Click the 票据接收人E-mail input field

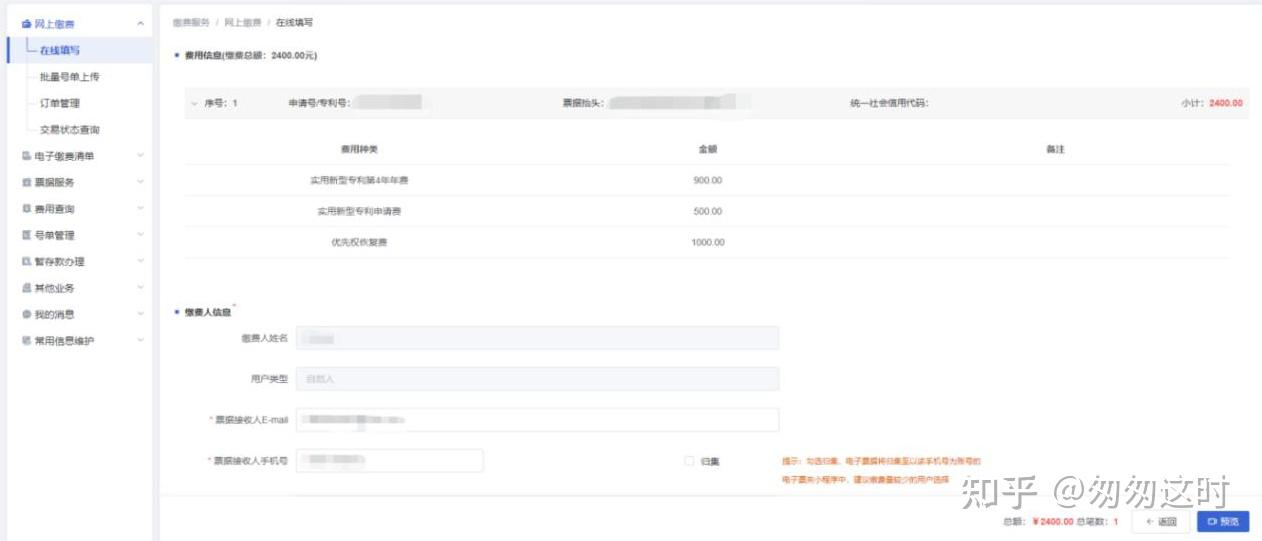coord(537,420)
